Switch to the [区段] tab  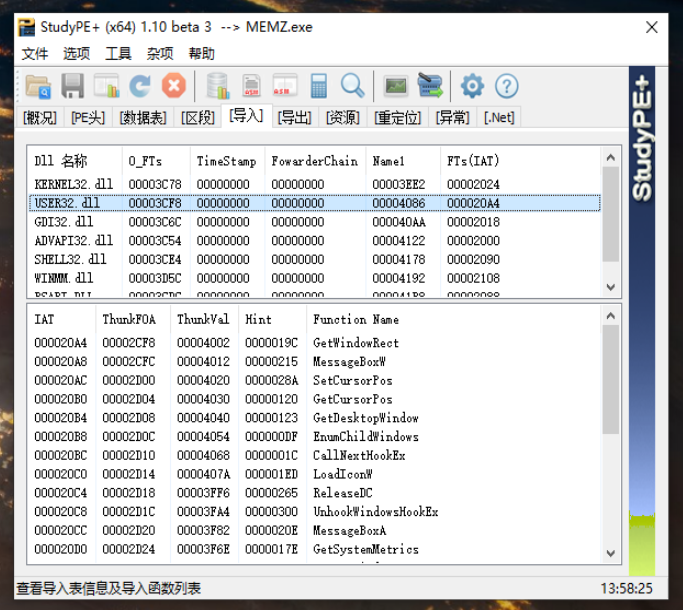[198, 117]
